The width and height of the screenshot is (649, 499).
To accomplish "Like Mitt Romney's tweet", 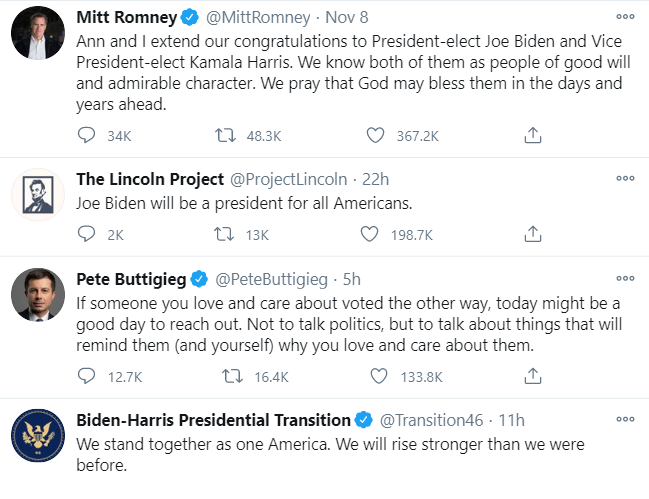I will (377, 134).
